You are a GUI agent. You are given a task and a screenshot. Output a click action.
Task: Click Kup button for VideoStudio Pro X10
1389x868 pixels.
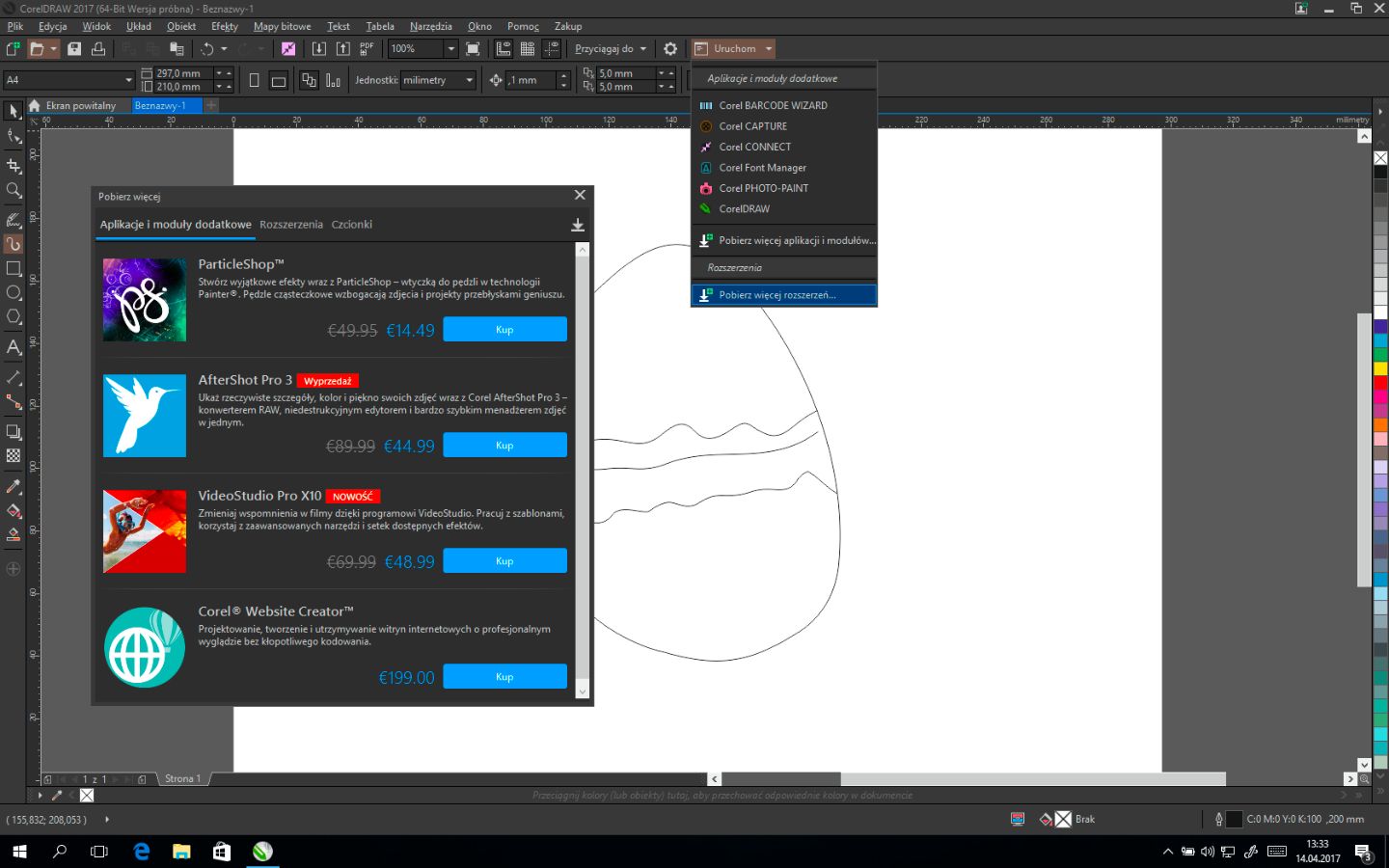[504, 561]
